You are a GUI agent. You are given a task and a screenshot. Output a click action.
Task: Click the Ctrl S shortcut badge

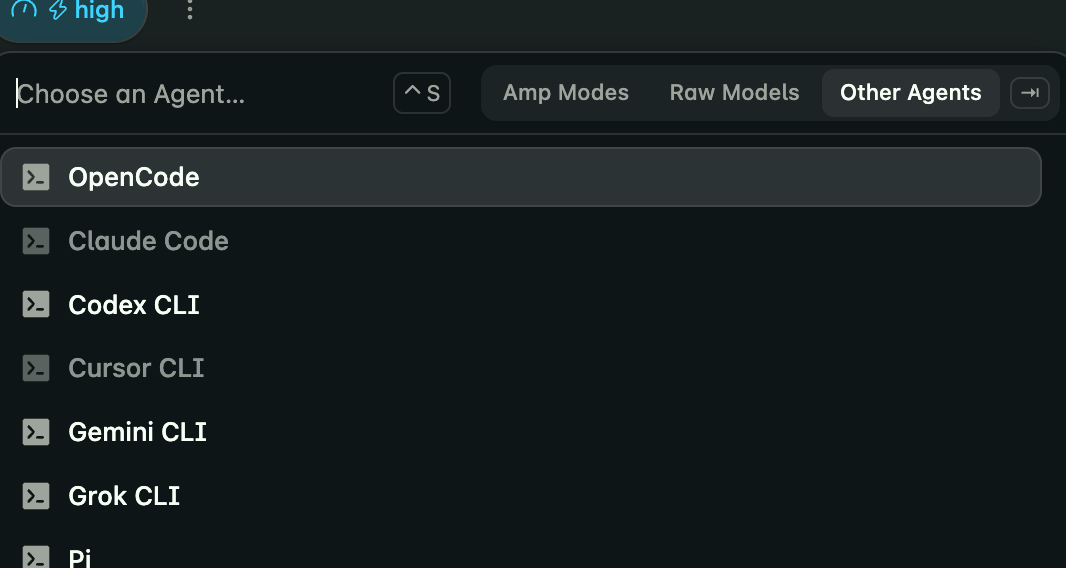(422, 93)
